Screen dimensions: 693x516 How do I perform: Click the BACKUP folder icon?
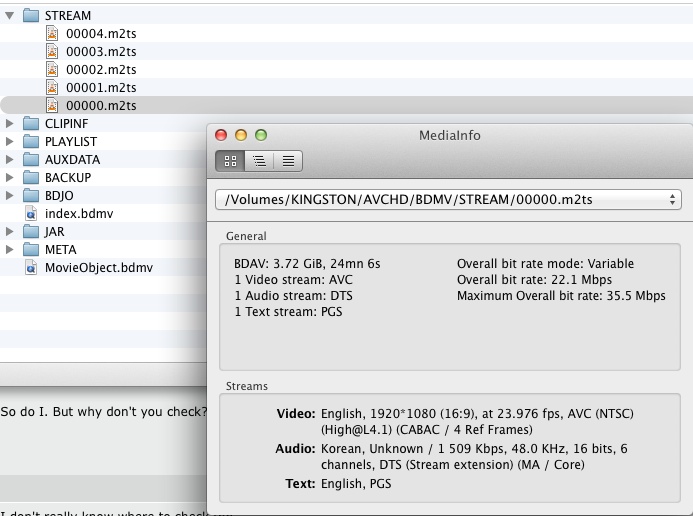[x=31, y=178]
